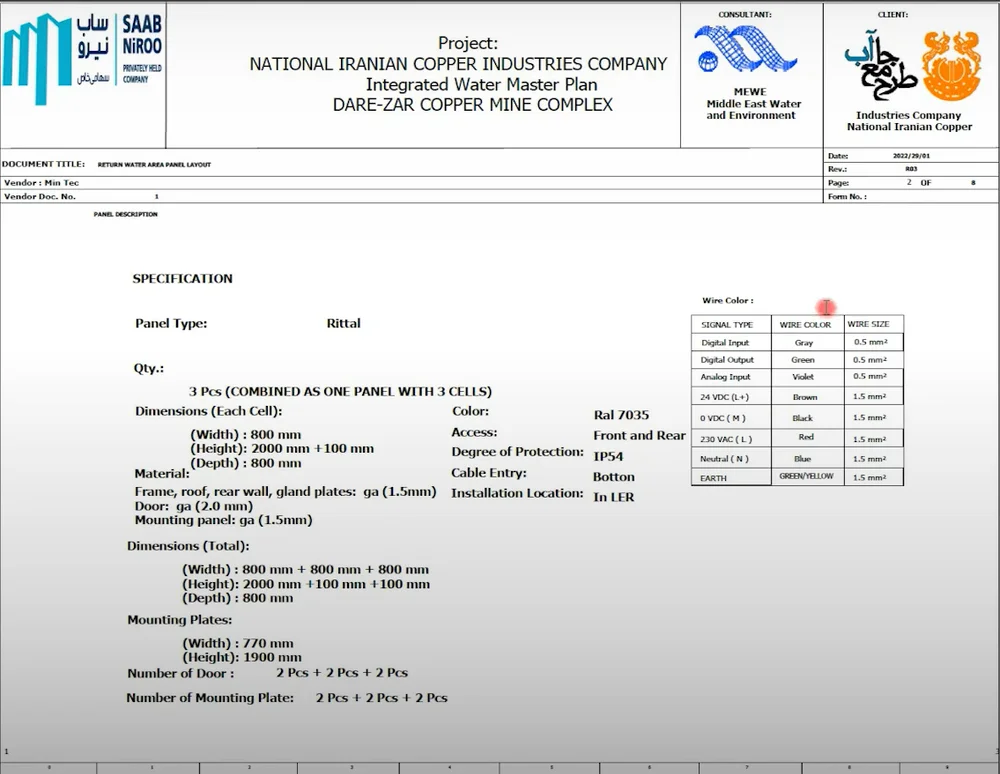Screen dimensions: 1000x774
Task: Select the 'SPECIFICATION' heading
Action: tap(182, 279)
